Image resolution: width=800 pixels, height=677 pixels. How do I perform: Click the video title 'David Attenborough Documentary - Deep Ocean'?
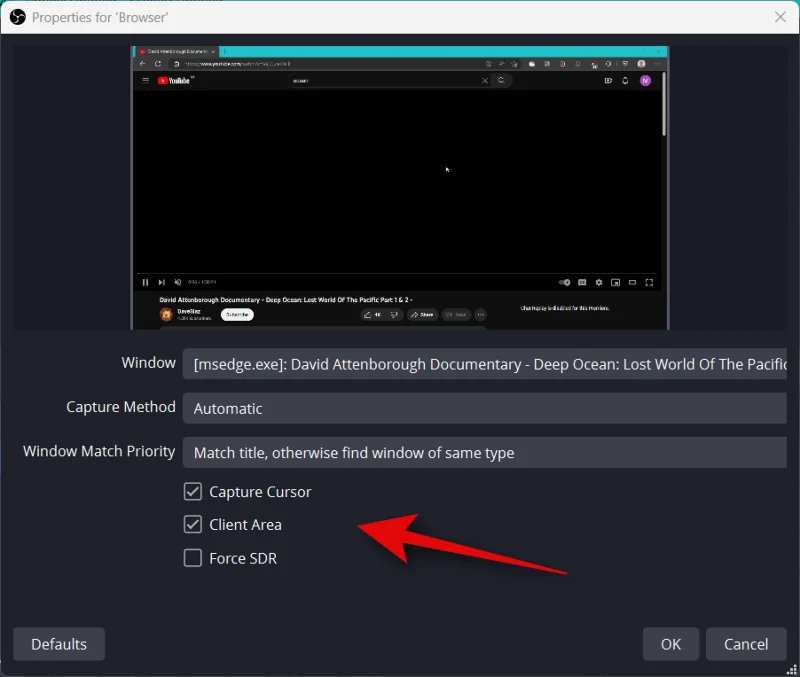pos(286,300)
